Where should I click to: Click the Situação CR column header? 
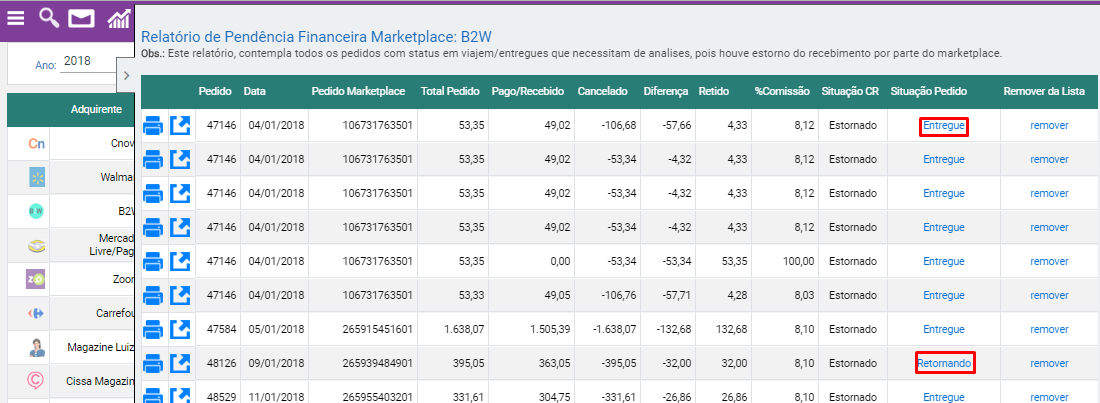(x=850, y=91)
